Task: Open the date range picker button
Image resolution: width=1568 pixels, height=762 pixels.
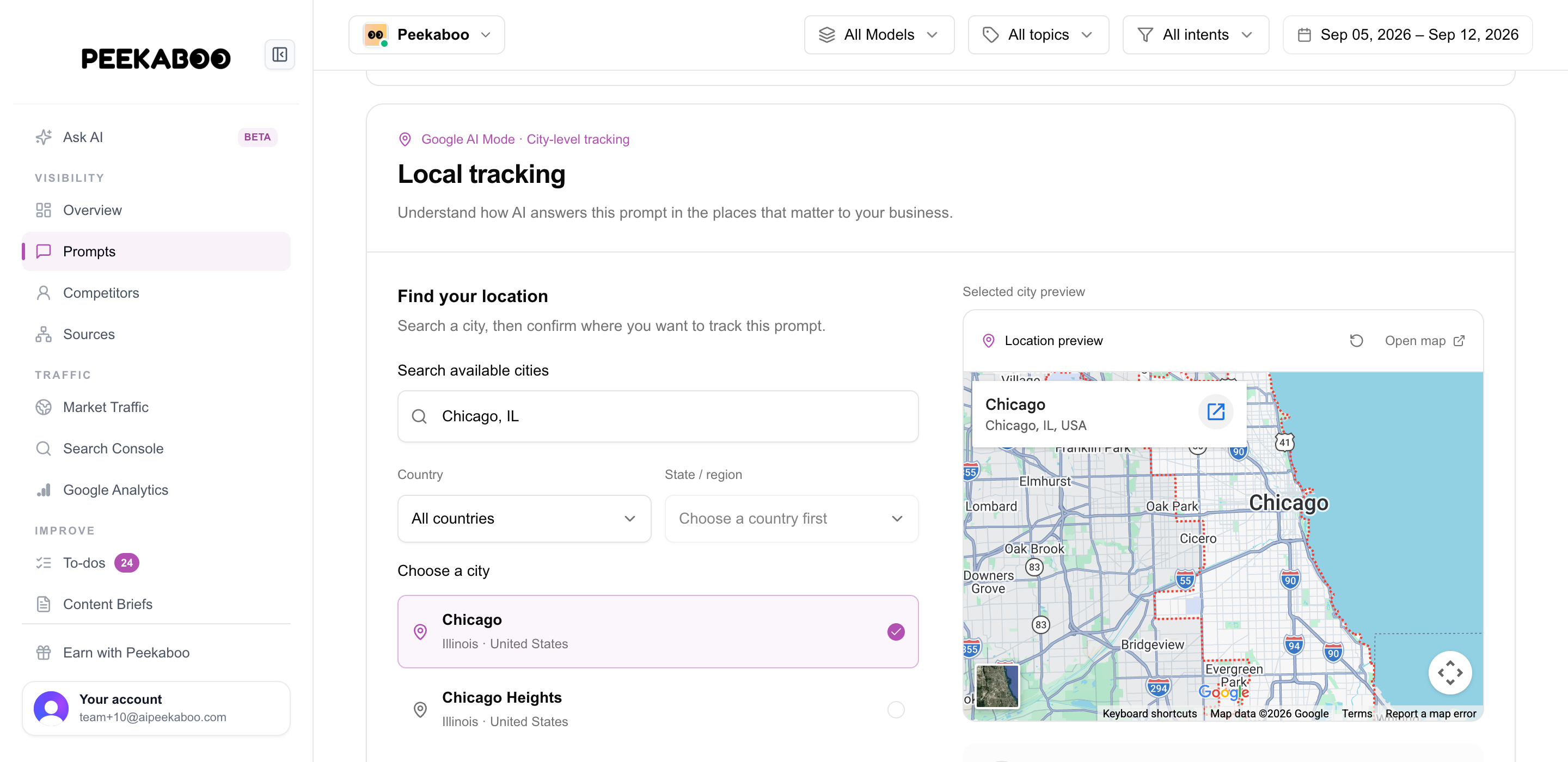Action: pyautogui.click(x=1407, y=35)
